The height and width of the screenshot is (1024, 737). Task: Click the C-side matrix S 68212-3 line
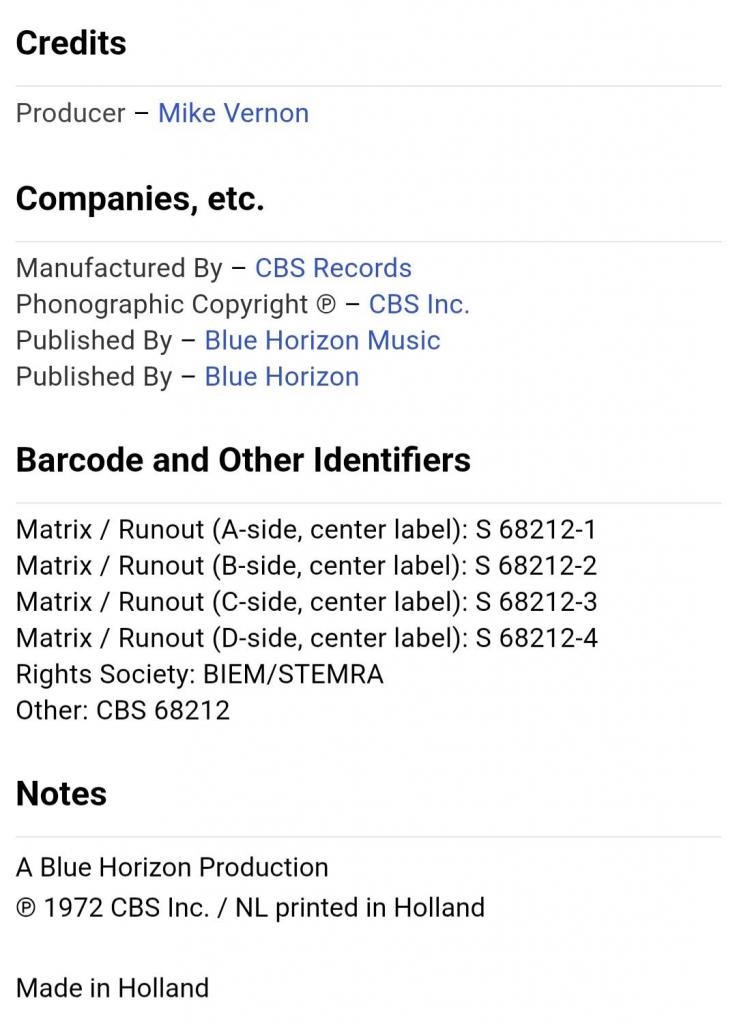305,602
